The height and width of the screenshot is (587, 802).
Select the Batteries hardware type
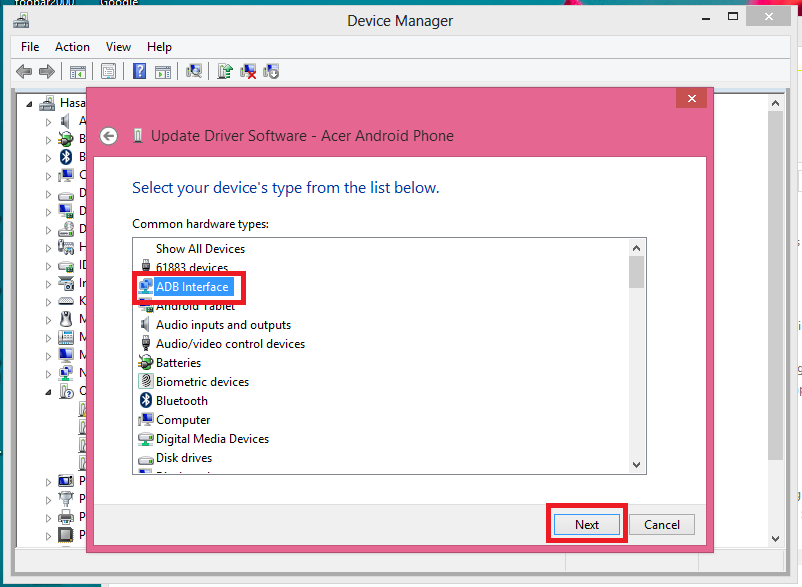point(179,362)
